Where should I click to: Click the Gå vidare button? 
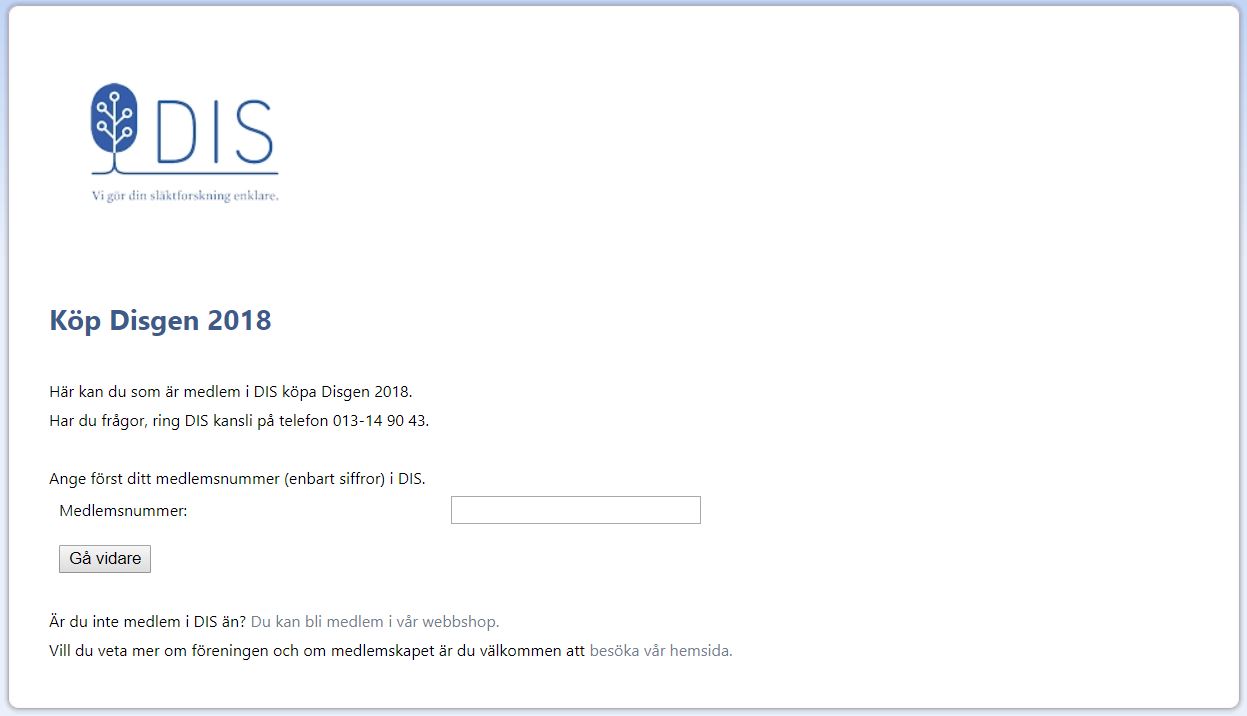105,558
